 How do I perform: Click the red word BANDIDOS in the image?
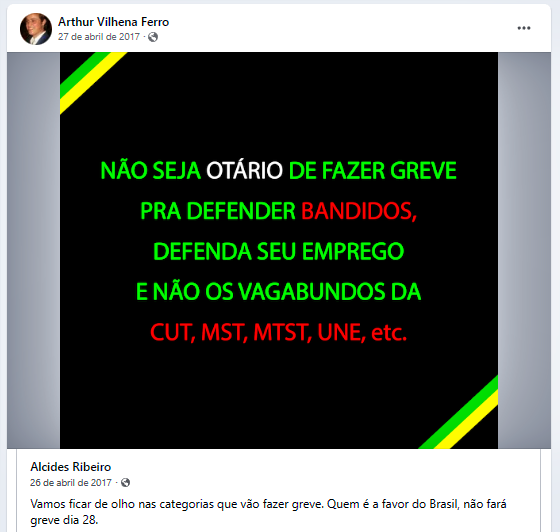point(359,211)
